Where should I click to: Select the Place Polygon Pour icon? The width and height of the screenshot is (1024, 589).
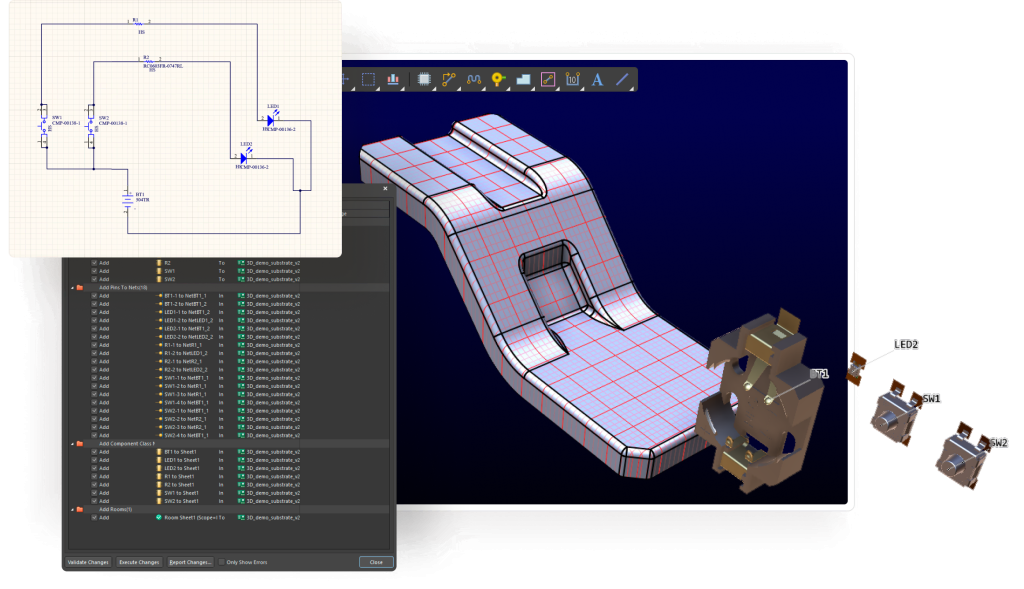523,79
